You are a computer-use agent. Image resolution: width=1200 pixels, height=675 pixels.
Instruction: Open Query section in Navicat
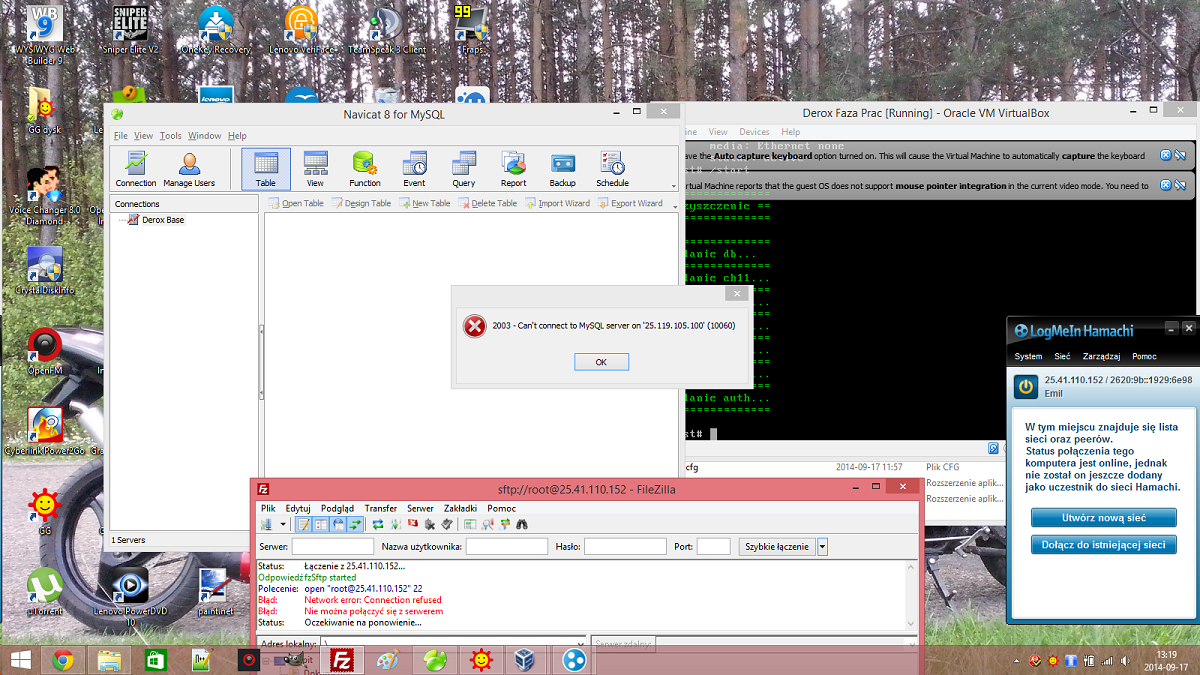[464, 169]
